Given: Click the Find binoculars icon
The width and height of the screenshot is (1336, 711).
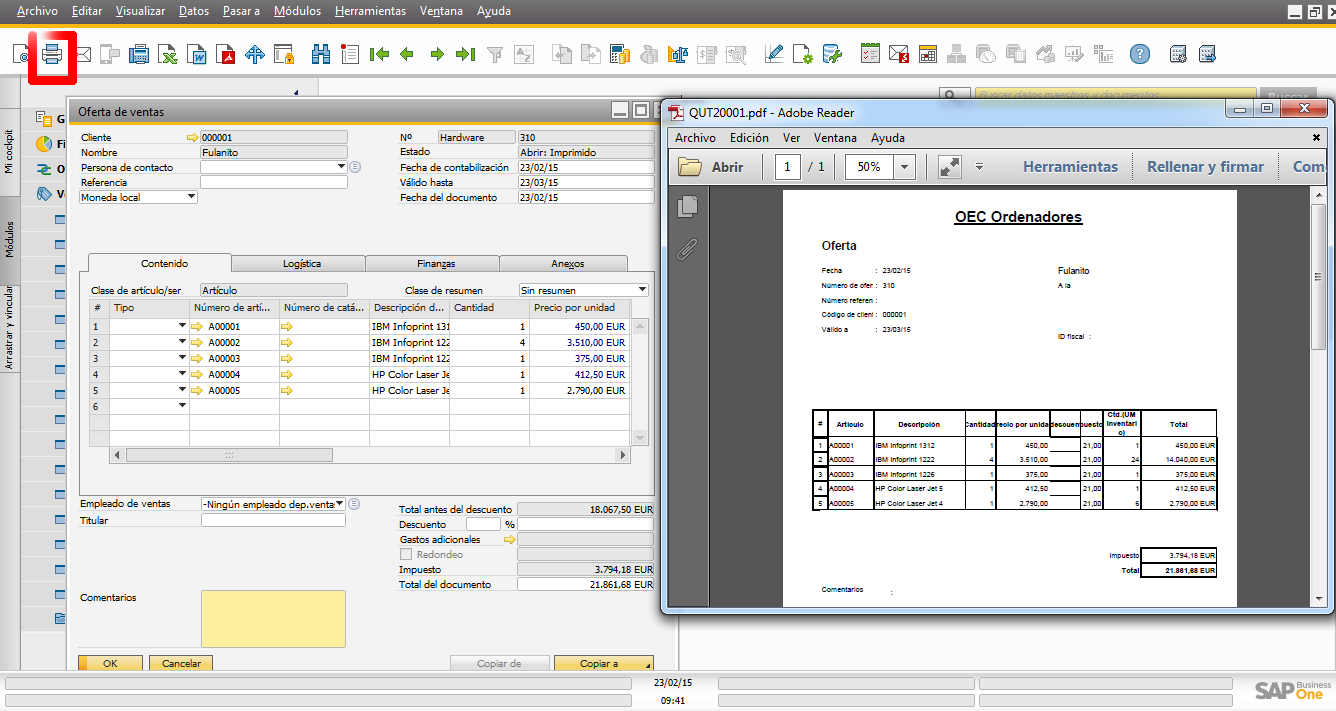Looking at the screenshot, I should pyautogui.click(x=321, y=54).
